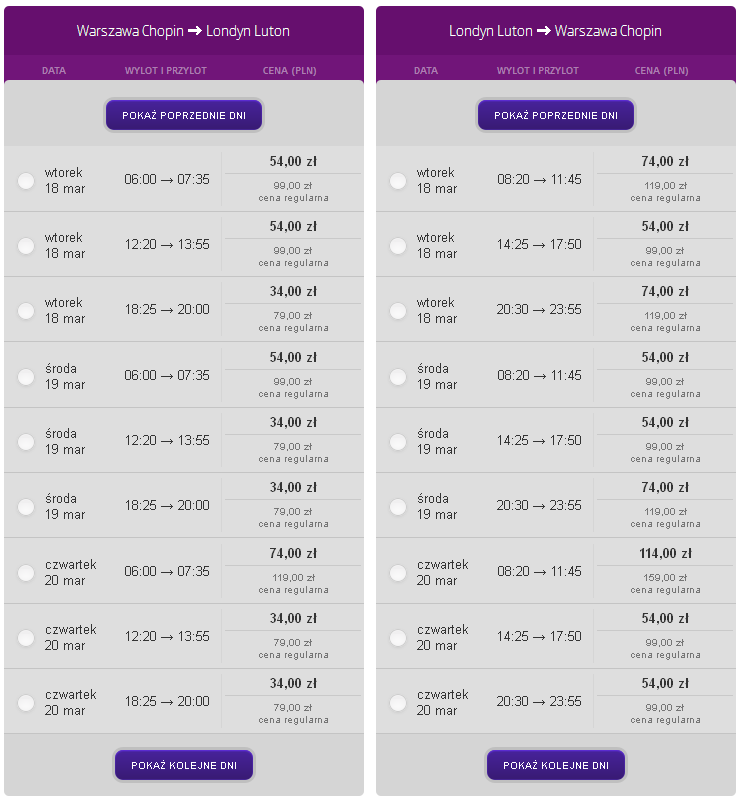The image size is (743, 803).
Task: Select Wednesday 19 Mar 20:30 Luton–Warsaw flight
Action: coord(398,507)
